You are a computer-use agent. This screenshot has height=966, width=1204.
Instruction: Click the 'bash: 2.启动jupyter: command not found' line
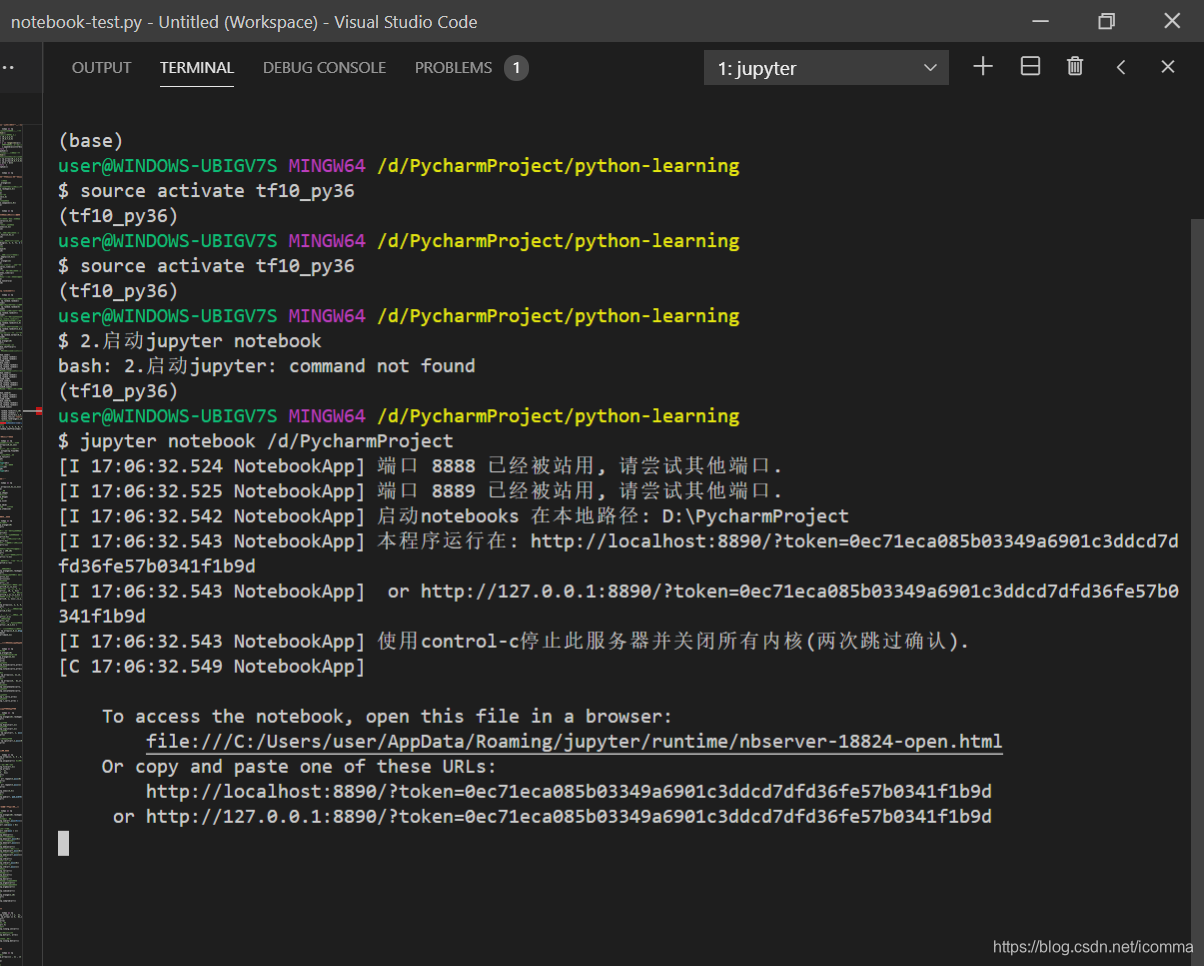[266, 366]
